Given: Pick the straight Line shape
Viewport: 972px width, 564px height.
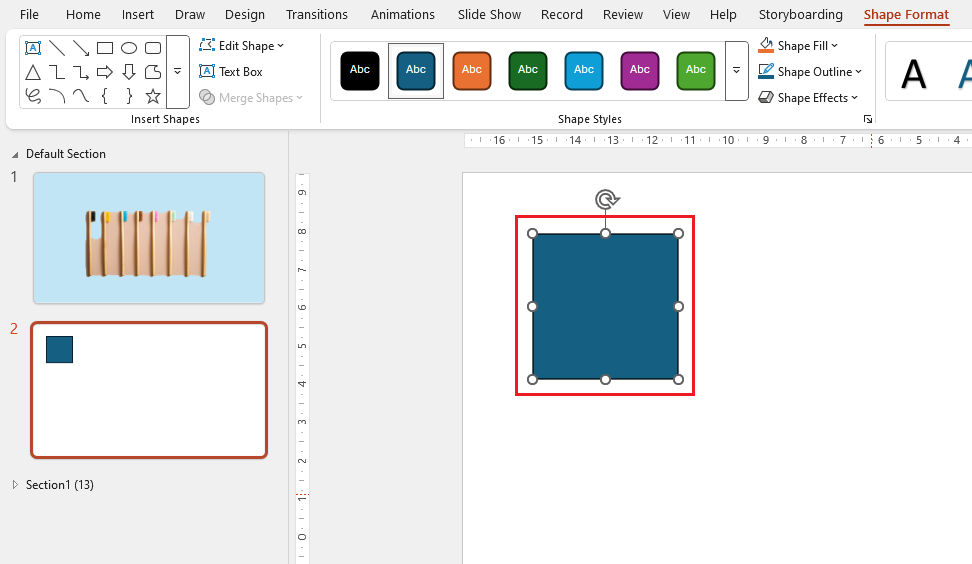Looking at the screenshot, I should (x=57, y=48).
